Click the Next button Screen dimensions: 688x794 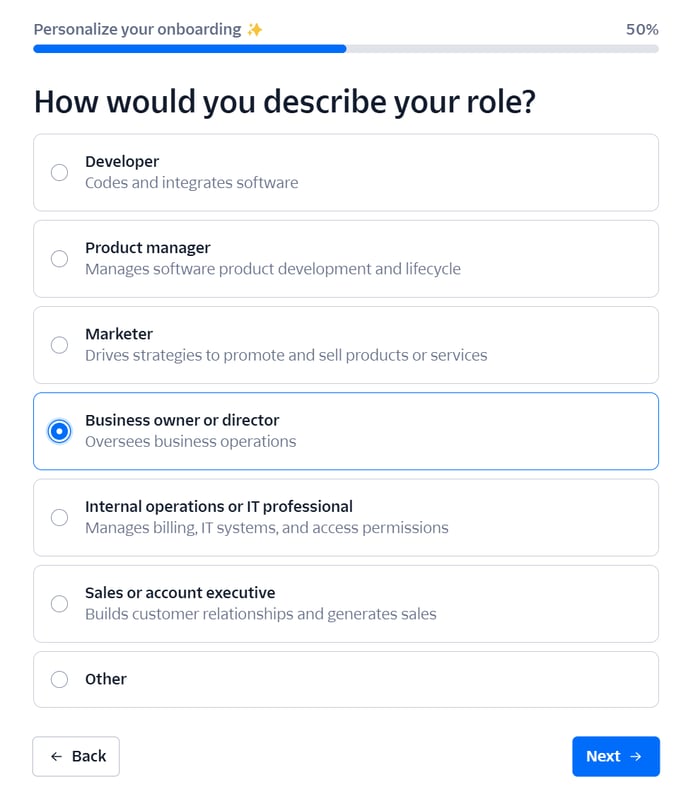[x=616, y=756]
